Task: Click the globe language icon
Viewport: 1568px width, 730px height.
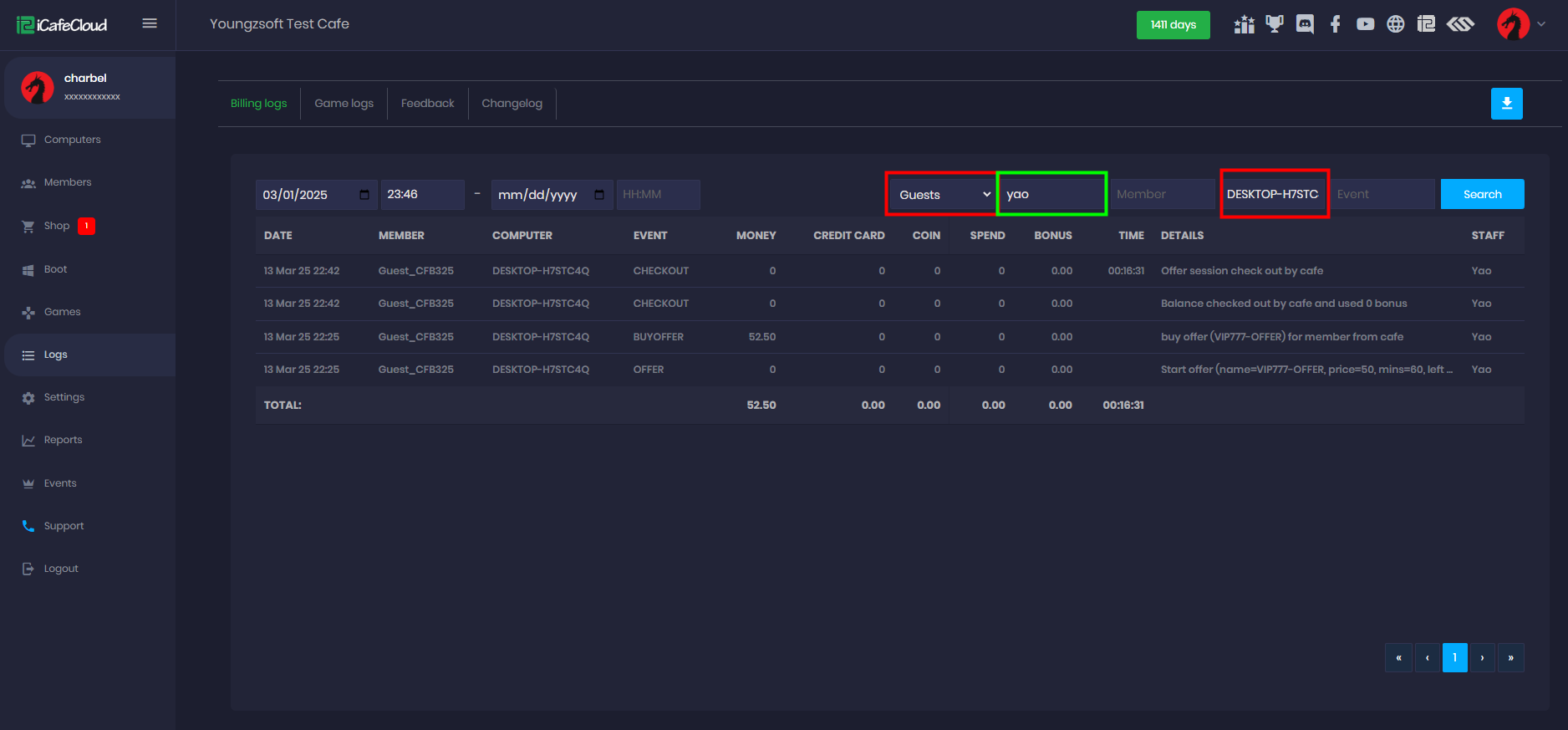Action: click(x=1395, y=24)
